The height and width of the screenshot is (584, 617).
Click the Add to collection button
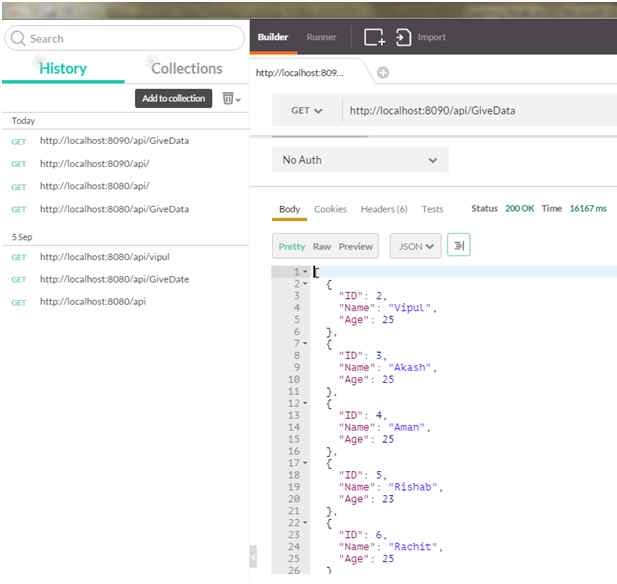coord(174,98)
